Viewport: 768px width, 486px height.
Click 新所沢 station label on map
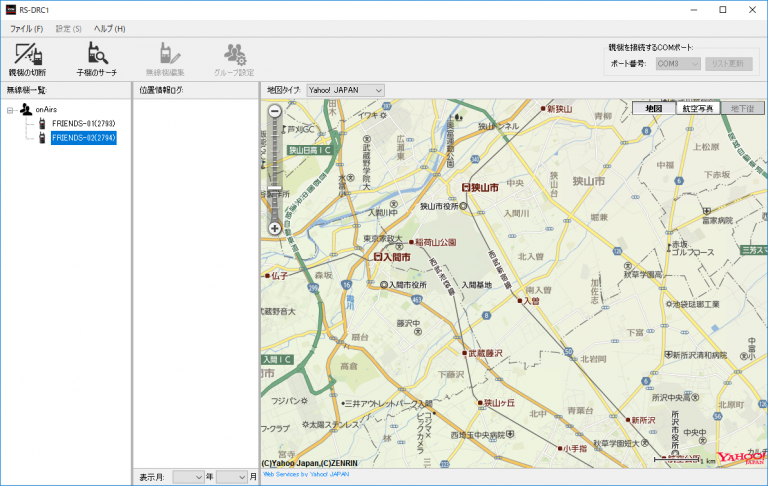[x=643, y=420]
